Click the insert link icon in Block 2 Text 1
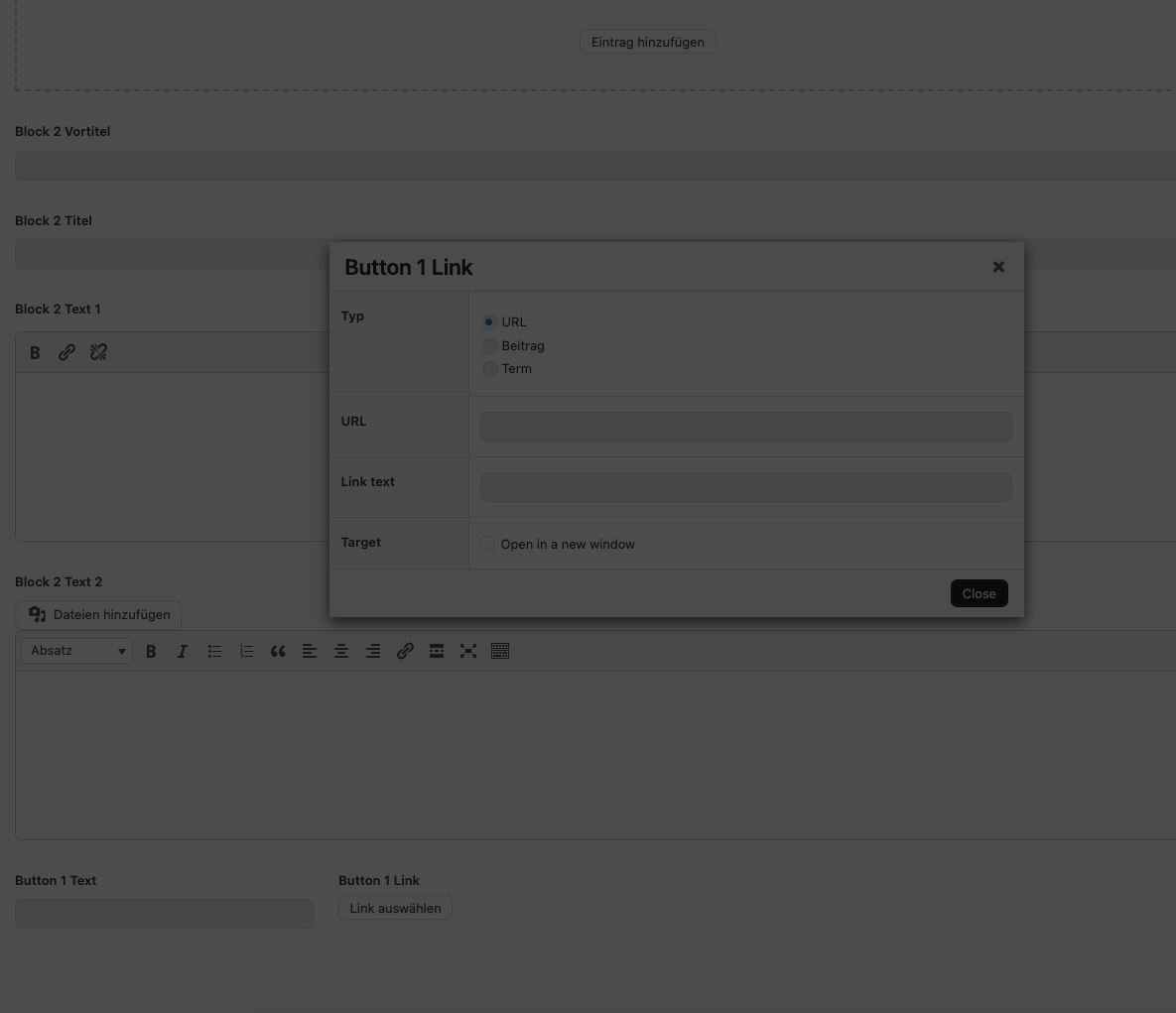Viewport: 1176px width, 1013px height. coord(66,352)
